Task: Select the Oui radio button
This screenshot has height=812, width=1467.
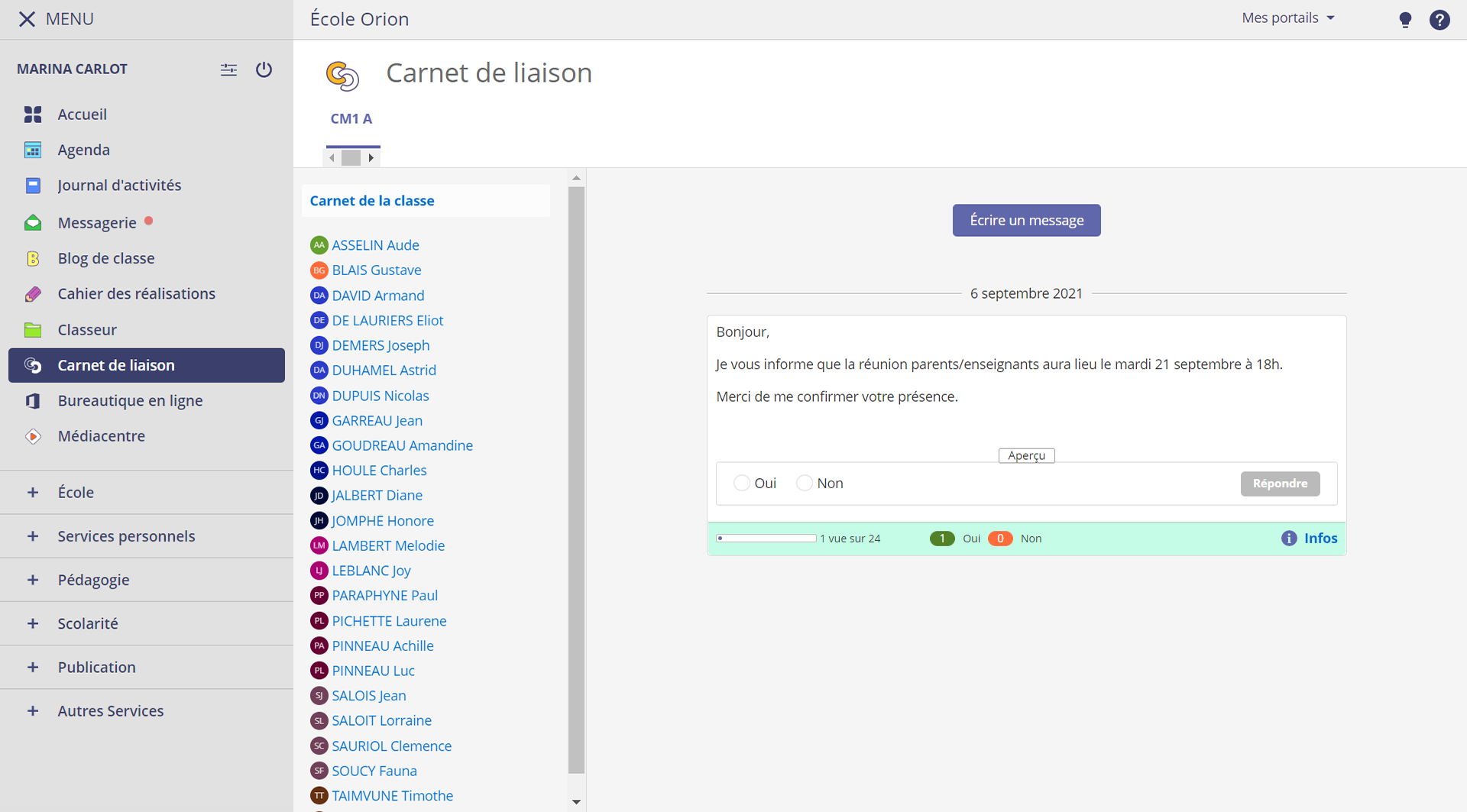Action: click(741, 484)
